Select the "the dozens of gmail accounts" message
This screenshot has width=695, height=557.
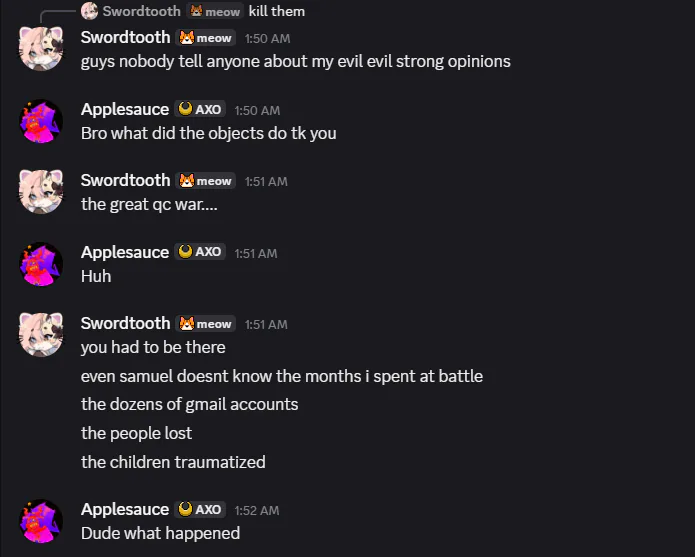pyautogui.click(x=189, y=404)
